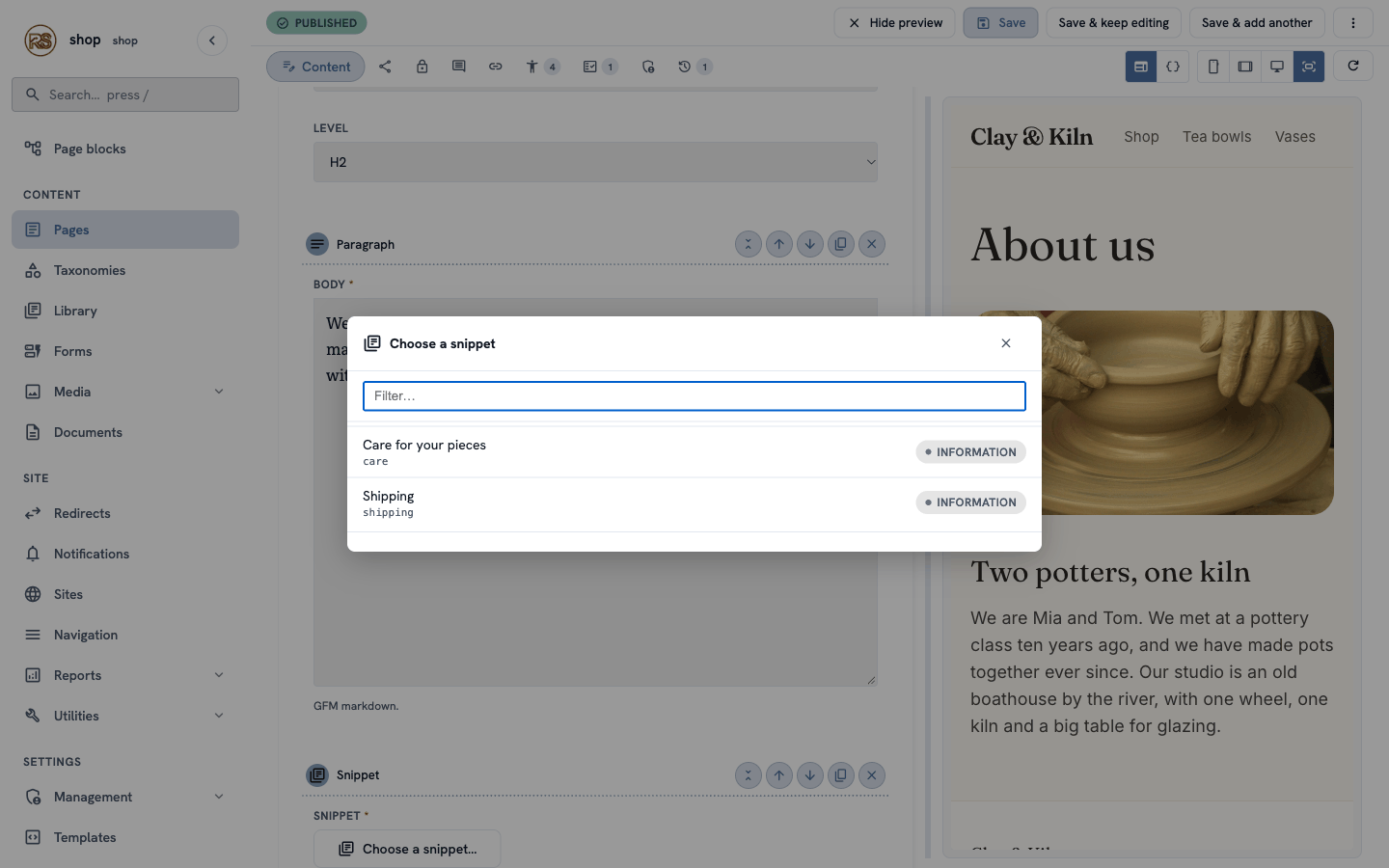This screenshot has height=868, width=1389.
Task: Expand the Utilities sidebar section
Action: point(219,716)
